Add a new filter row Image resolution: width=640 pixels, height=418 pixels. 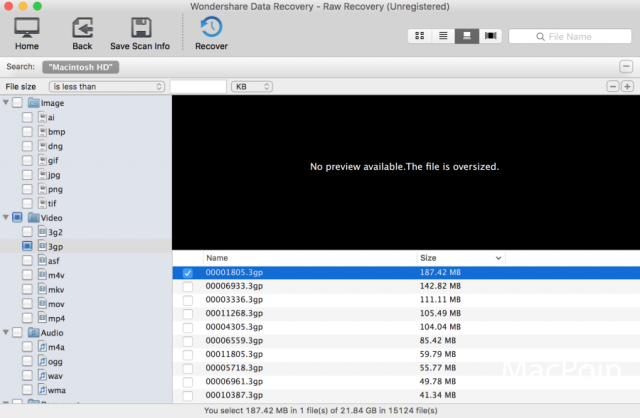pos(627,87)
